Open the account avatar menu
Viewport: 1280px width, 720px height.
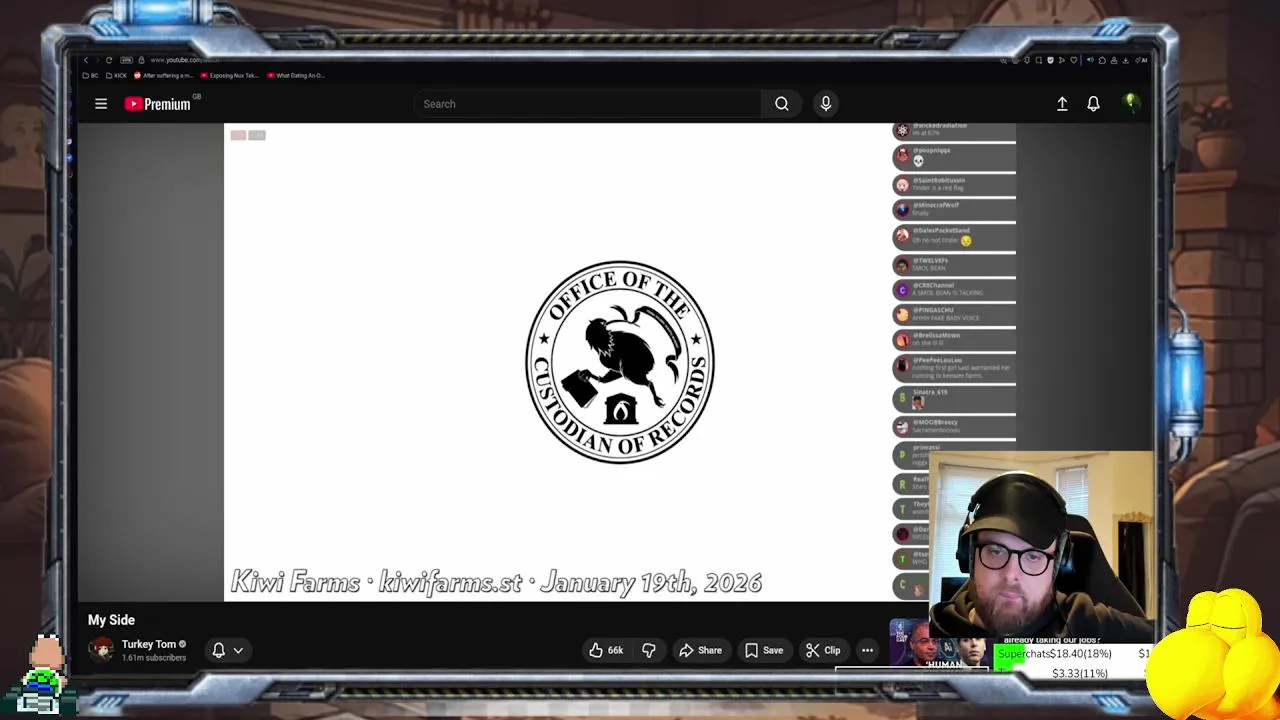click(1131, 103)
